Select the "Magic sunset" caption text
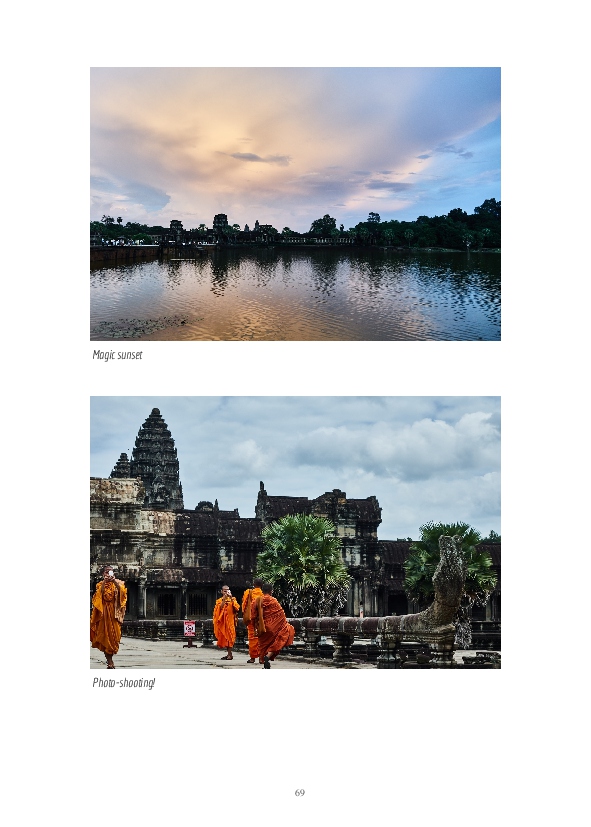The width and height of the screenshot is (591, 827). click(117, 355)
